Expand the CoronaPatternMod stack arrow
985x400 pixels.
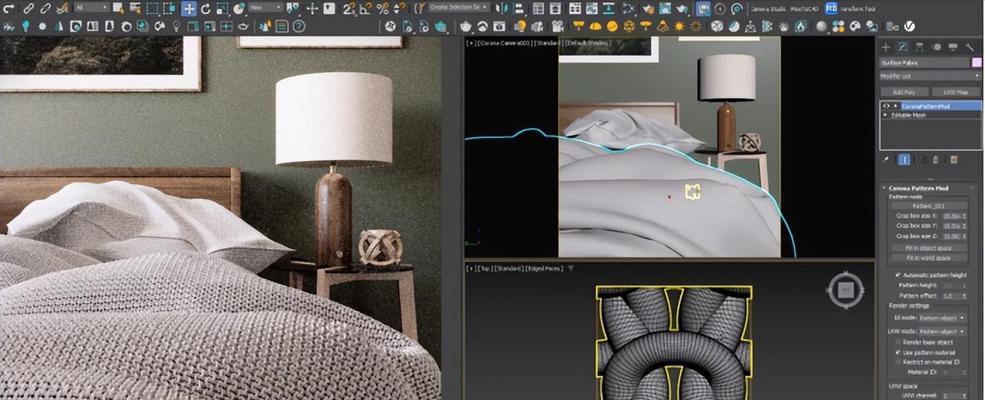896,106
